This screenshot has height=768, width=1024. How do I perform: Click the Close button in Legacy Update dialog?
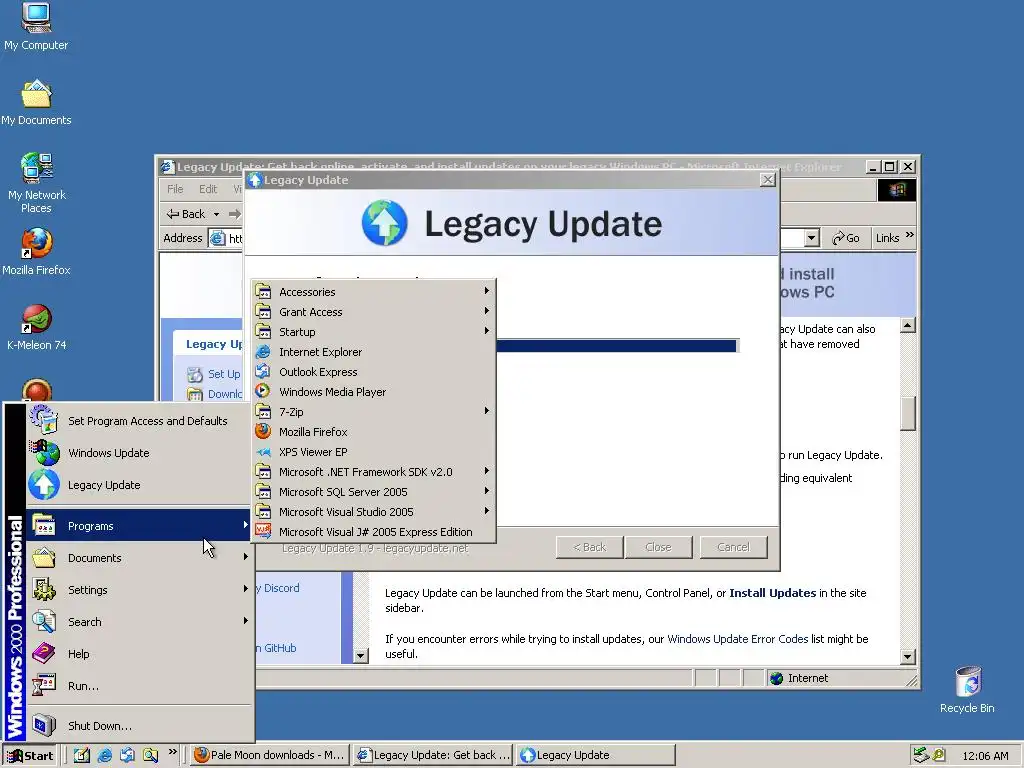click(658, 547)
